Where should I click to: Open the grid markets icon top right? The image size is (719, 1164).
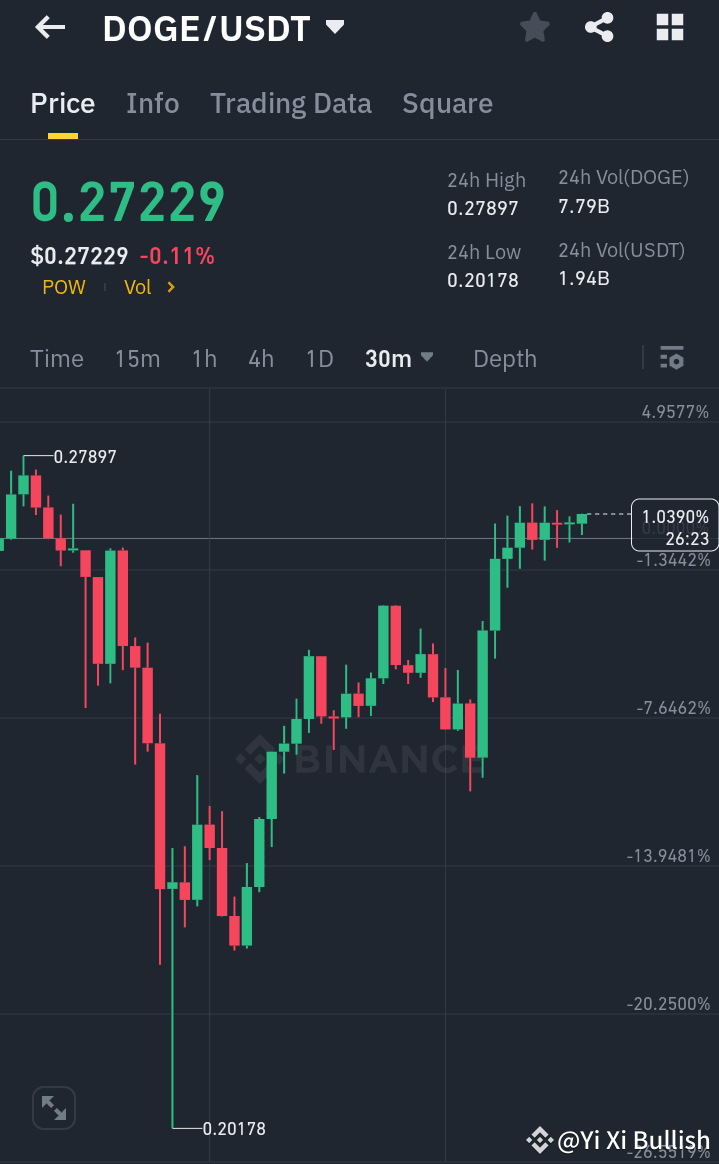pyautogui.click(x=668, y=27)
